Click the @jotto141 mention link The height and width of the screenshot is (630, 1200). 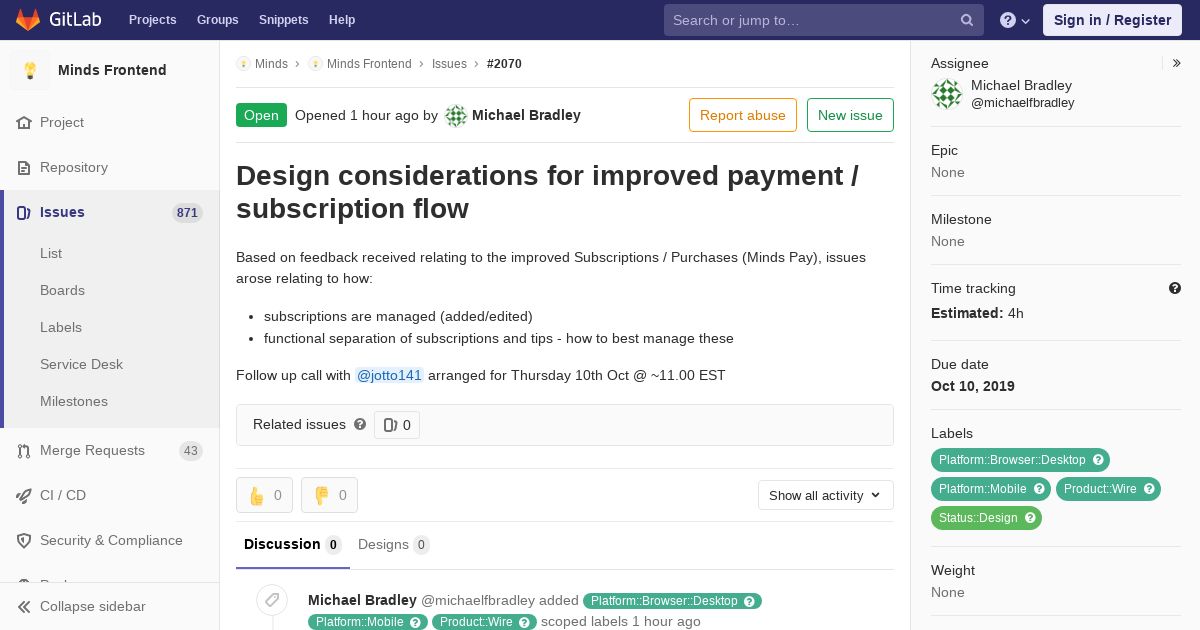pyautogui.click(x=390, y=375)
